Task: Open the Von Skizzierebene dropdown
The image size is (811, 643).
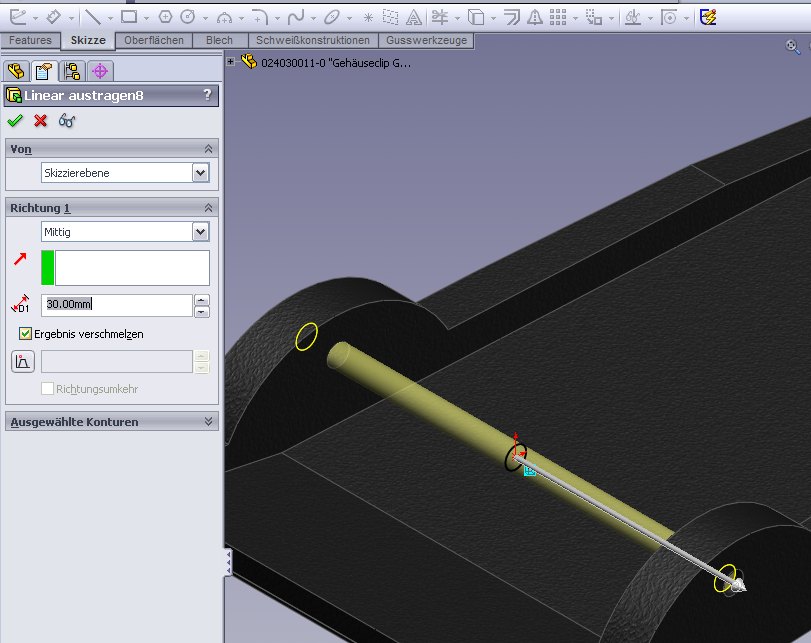Action: click(201, 173)
